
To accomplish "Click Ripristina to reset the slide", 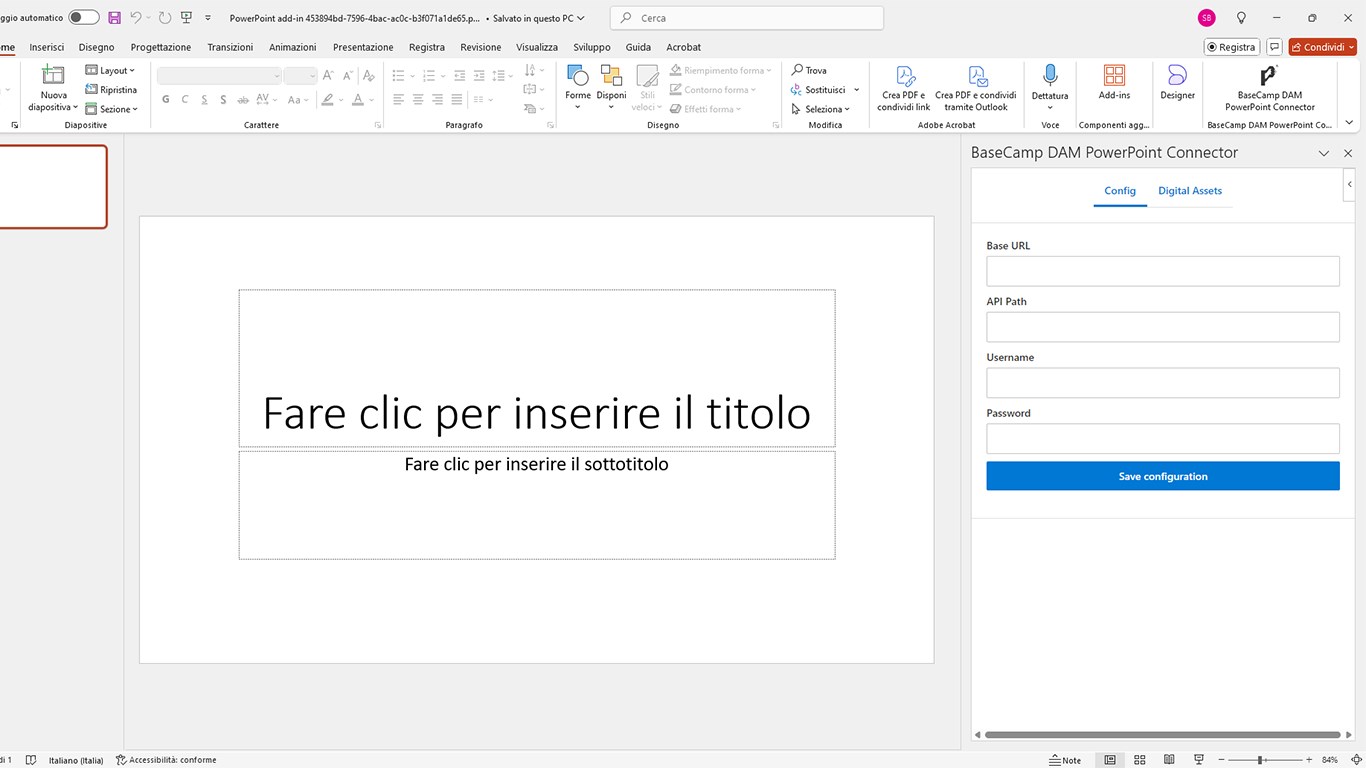I will tap(111, 90).
